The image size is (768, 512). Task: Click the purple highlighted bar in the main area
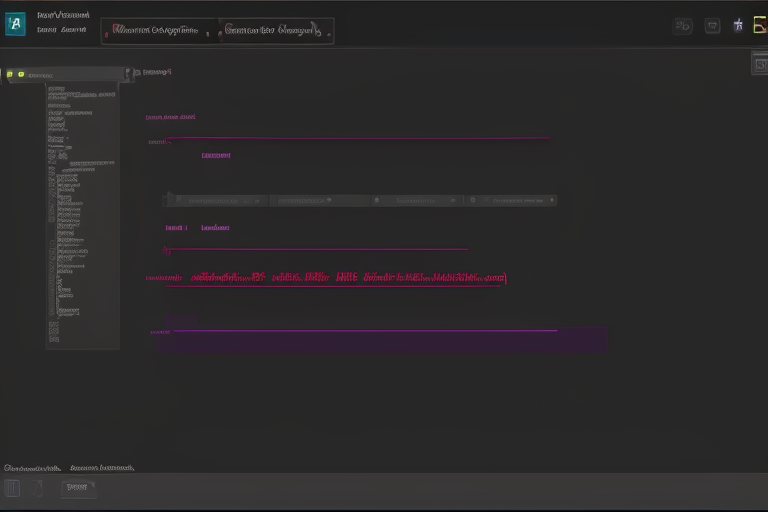pos(382,341)
